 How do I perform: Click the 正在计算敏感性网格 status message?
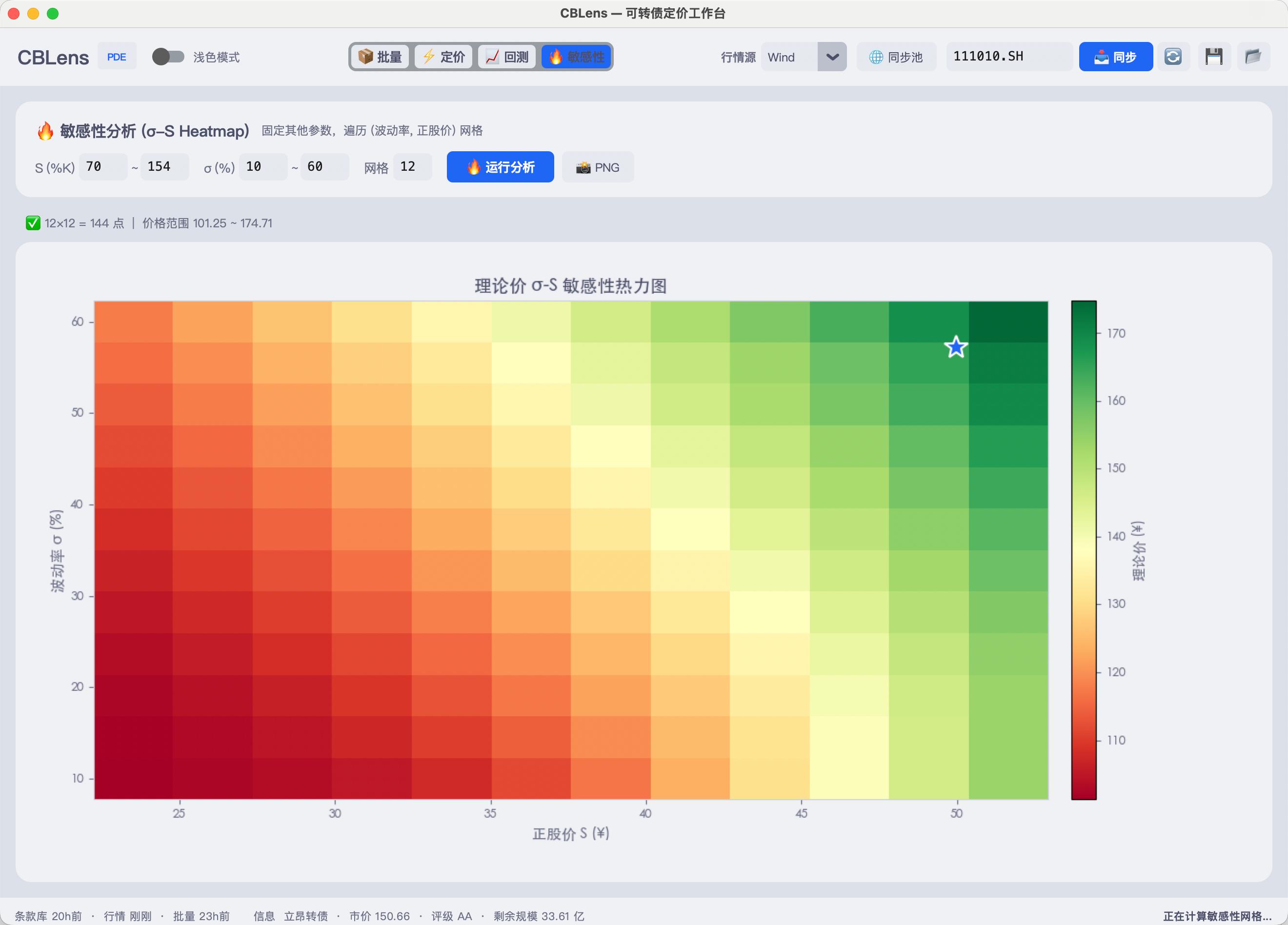tap(1217, 916)
